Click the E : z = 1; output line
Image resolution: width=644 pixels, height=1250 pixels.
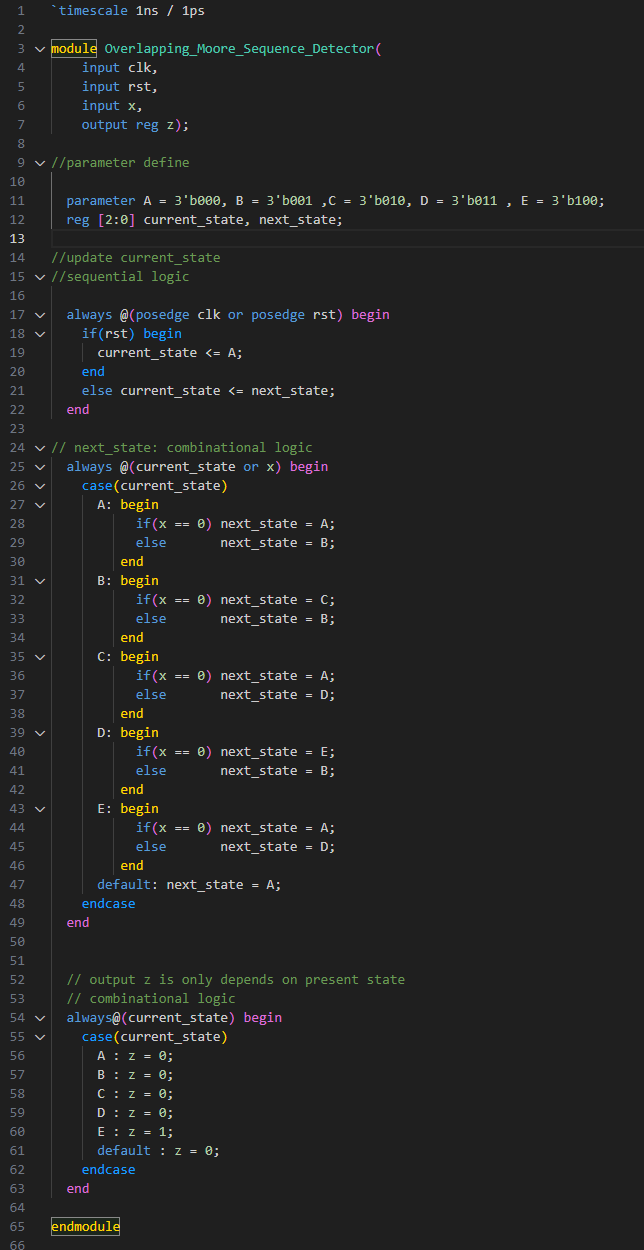[x=135, y=1132]
